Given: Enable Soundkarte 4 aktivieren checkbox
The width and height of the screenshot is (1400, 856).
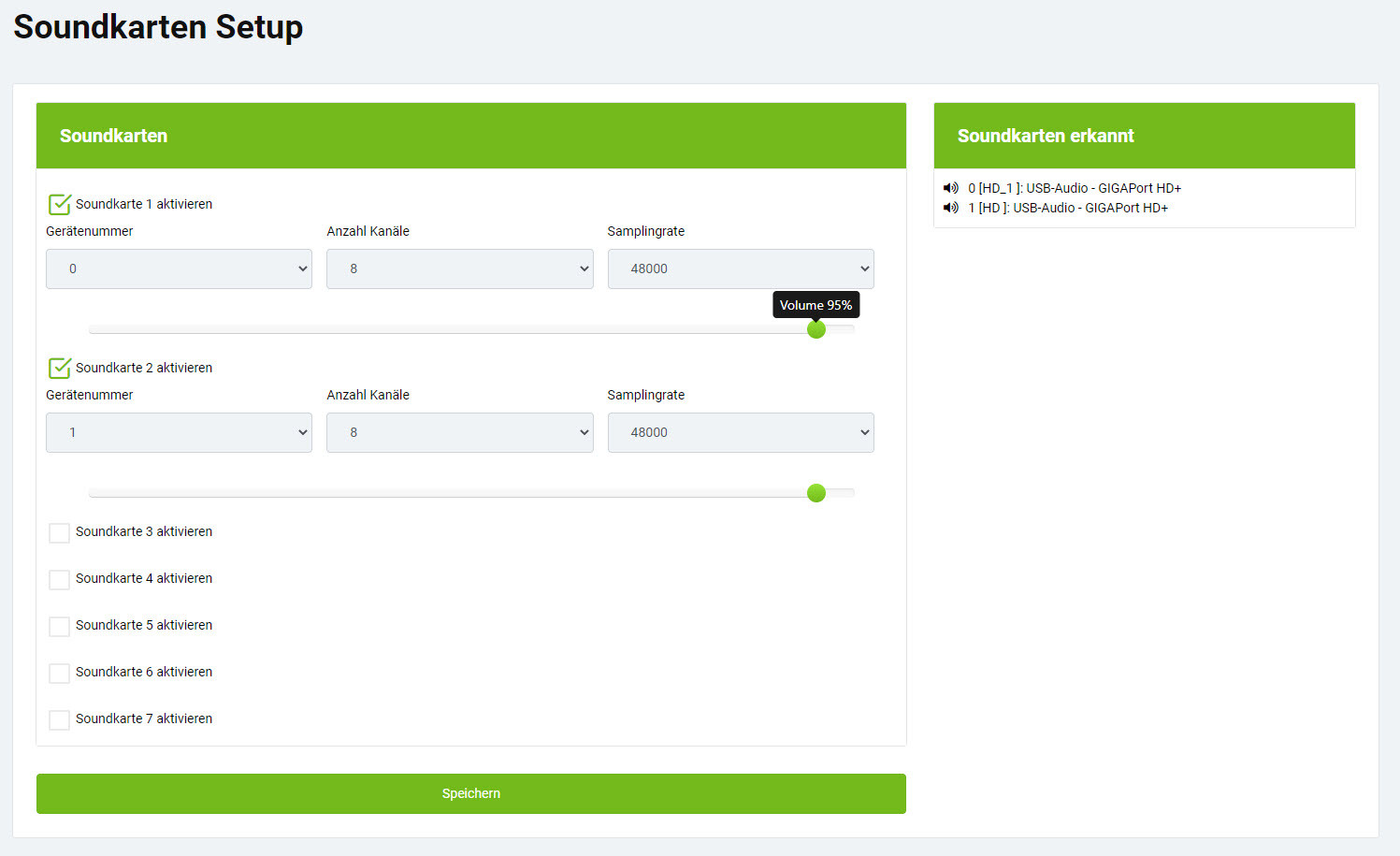Looking at the screenshot, I should tap(59, 579).
